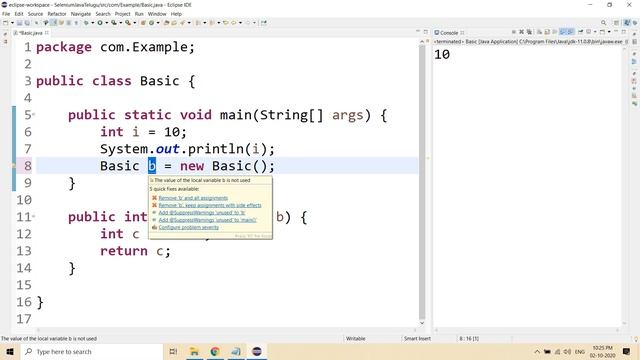Expand the Display Selected Console dropdown
This screenshot has width=640, height=360.
[595, 32]
